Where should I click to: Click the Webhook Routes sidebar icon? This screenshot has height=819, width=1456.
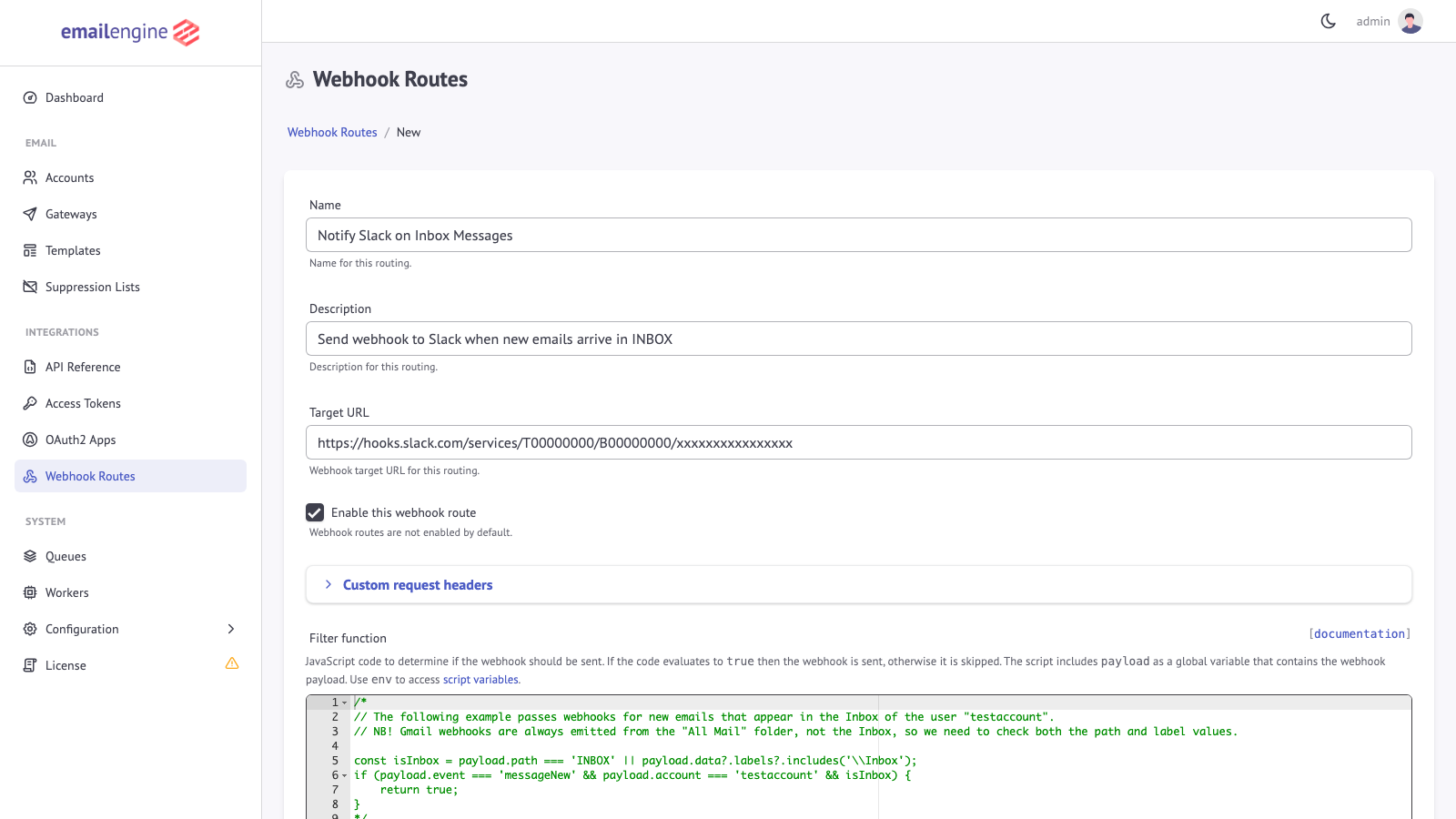tap(30, 476)
